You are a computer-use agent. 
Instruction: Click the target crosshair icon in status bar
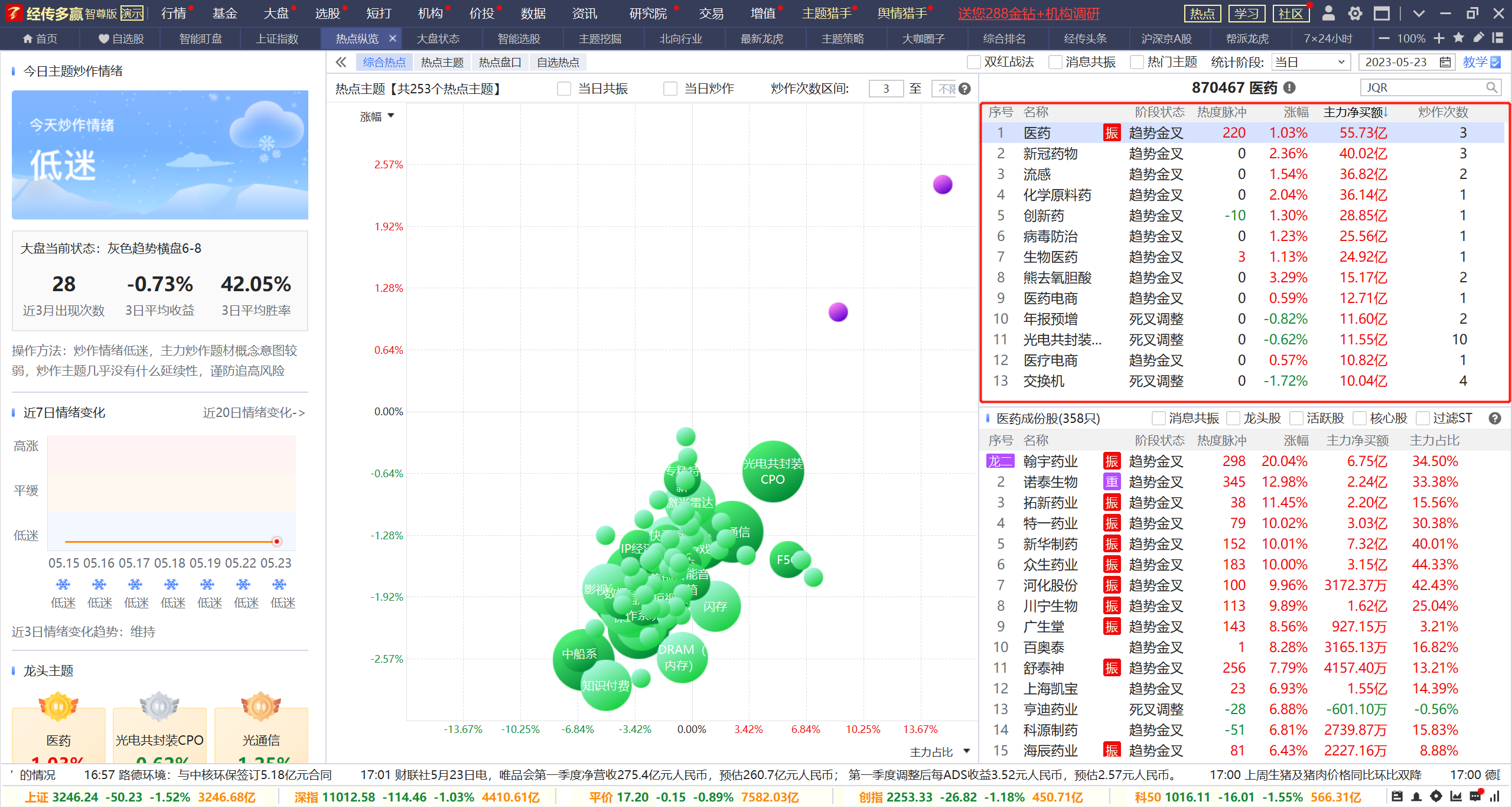coord(1436,797)
